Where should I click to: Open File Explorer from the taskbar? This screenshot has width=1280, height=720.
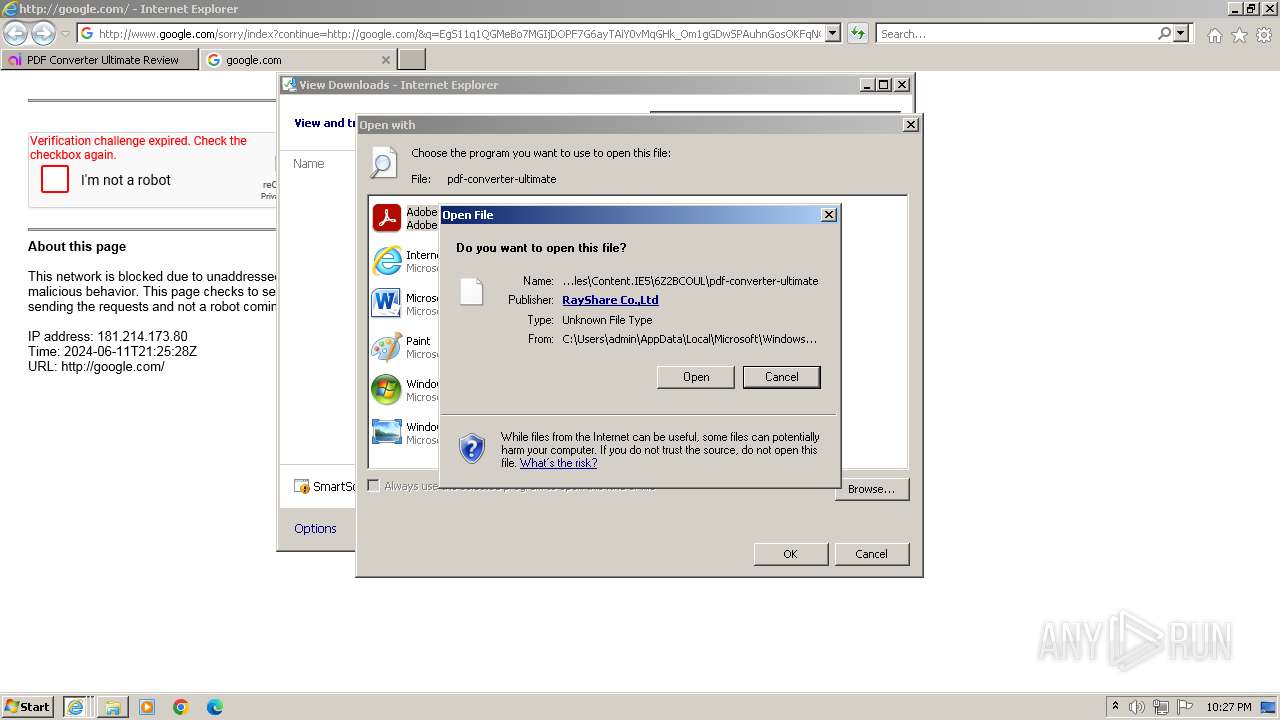(x=112, y=707)
